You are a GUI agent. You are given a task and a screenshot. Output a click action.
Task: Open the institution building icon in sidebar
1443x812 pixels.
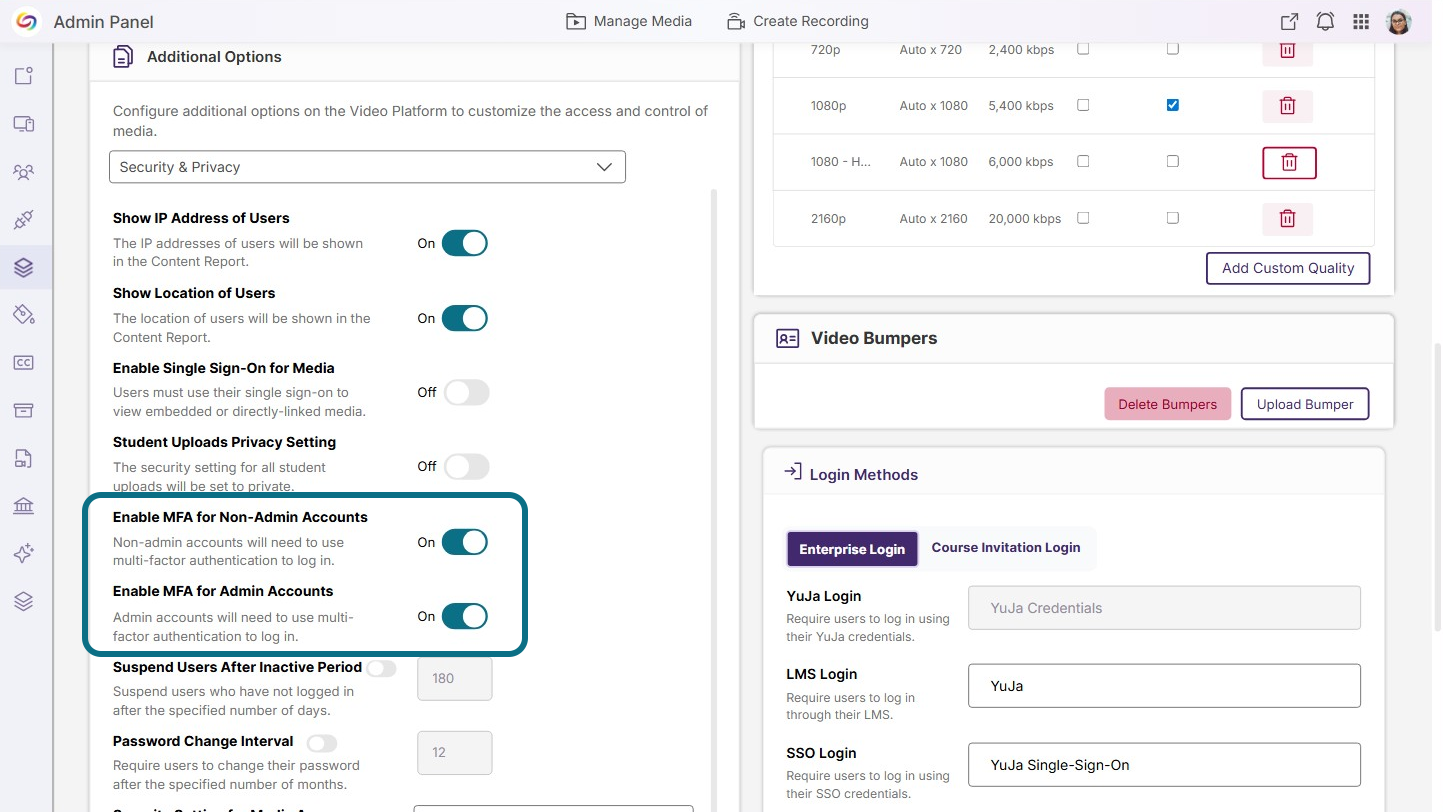point(24,506)
